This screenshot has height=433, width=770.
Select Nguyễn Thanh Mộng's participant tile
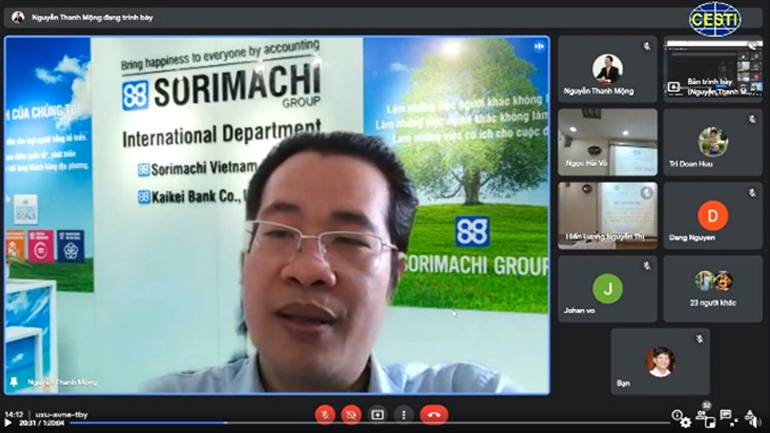[x=607, y=69]
